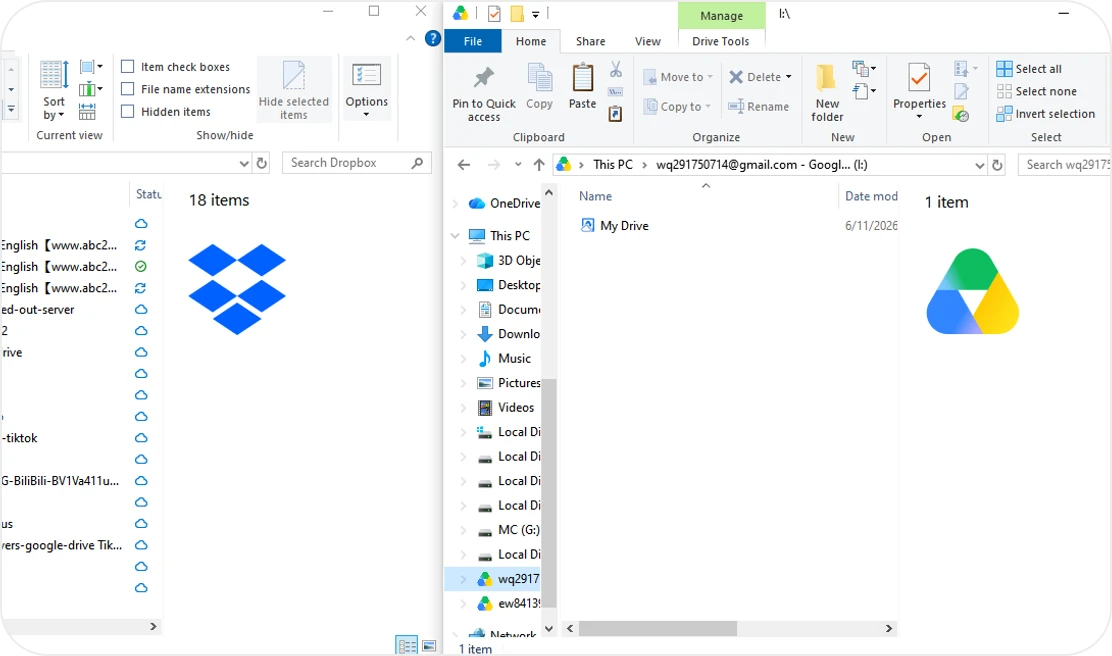Click the Rename button
This screenshot has width=1112, height=656.
click(759, 106)
